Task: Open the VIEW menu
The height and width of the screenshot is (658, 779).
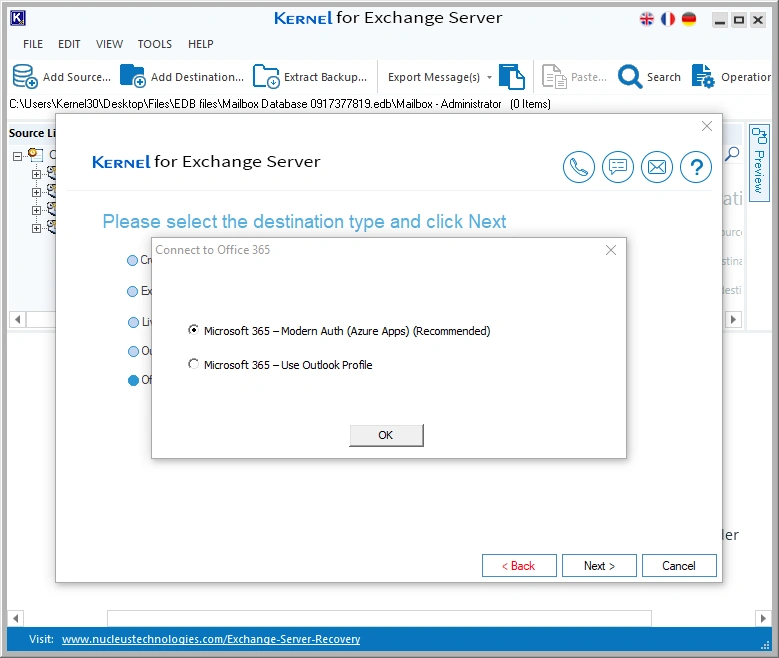Action: tap(109, 44)
